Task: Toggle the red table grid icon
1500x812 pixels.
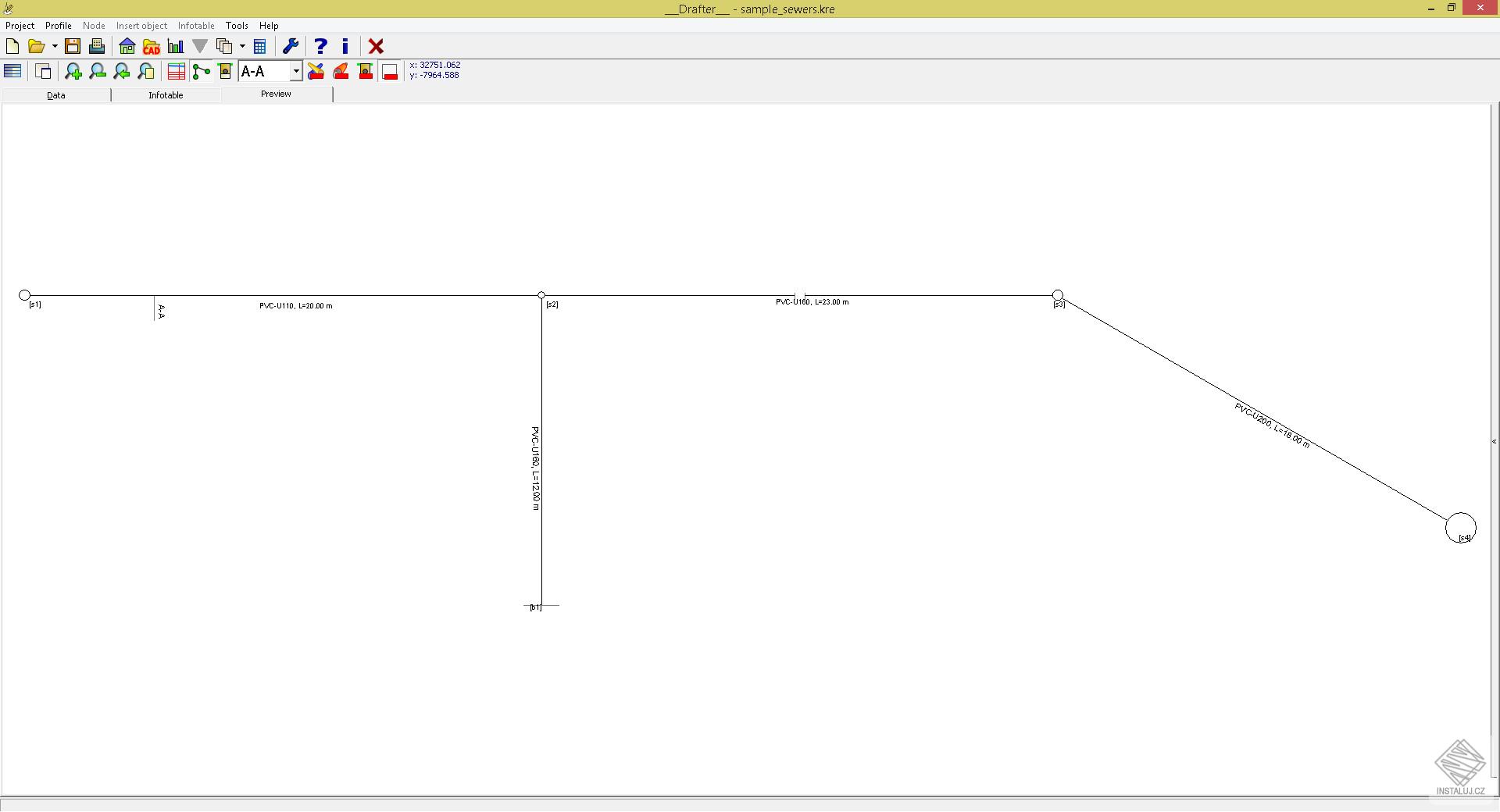Action: click(x=177, y=71)
